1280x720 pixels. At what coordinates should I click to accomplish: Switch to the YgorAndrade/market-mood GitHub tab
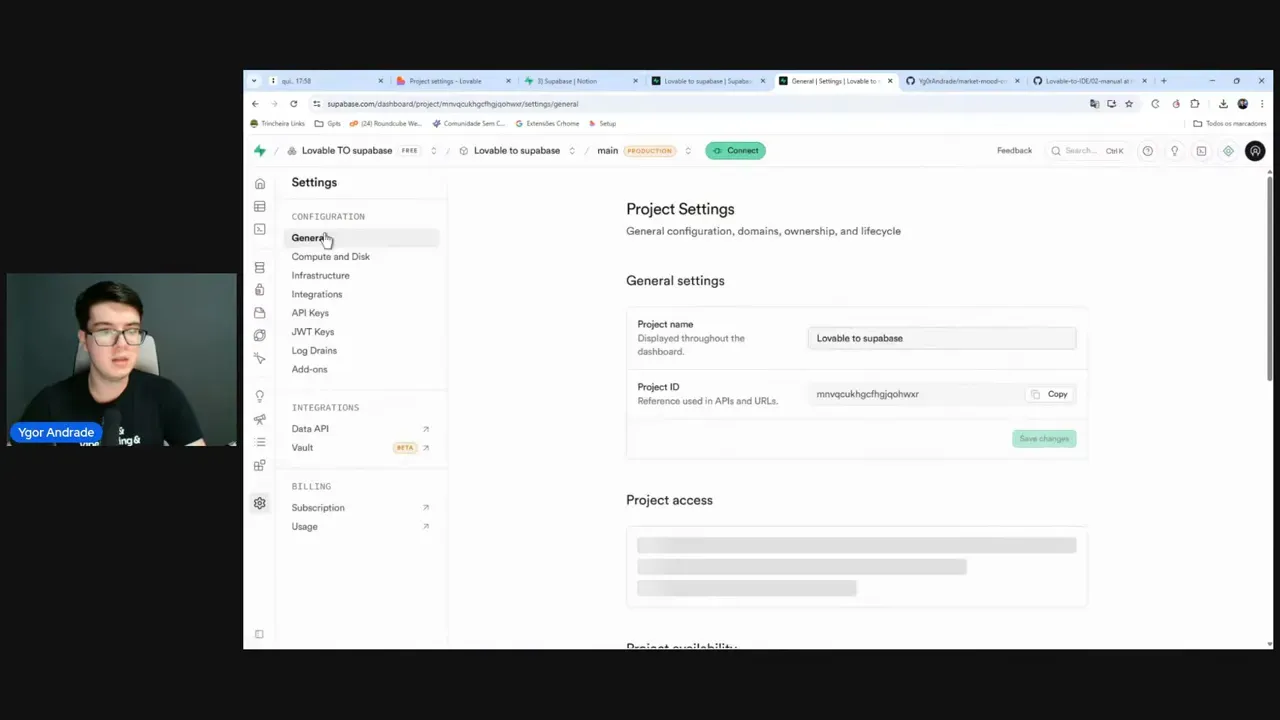point(962,81)
